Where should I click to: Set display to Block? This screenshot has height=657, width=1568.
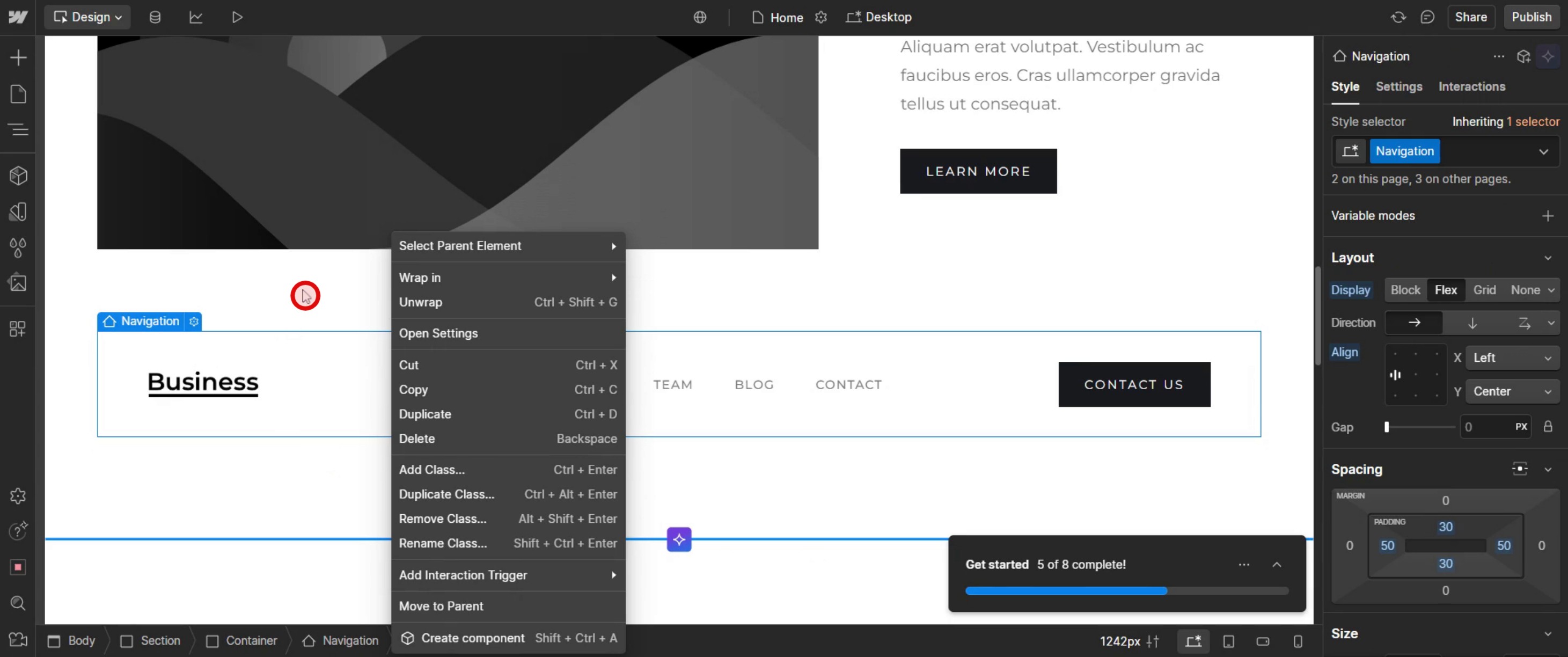[x=1405, y=290]
